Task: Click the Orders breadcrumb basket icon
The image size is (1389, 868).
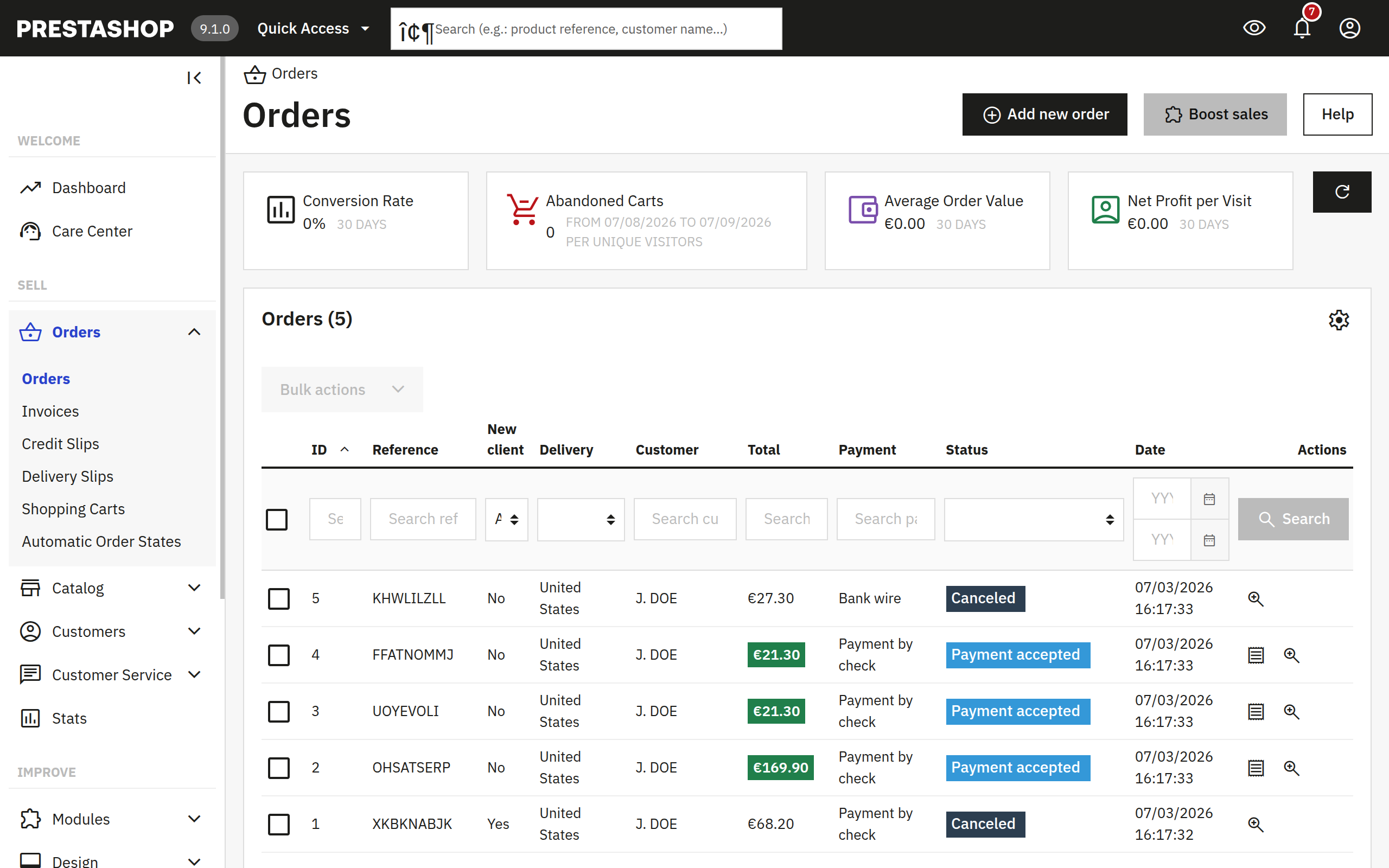Action: click(255, 74)
